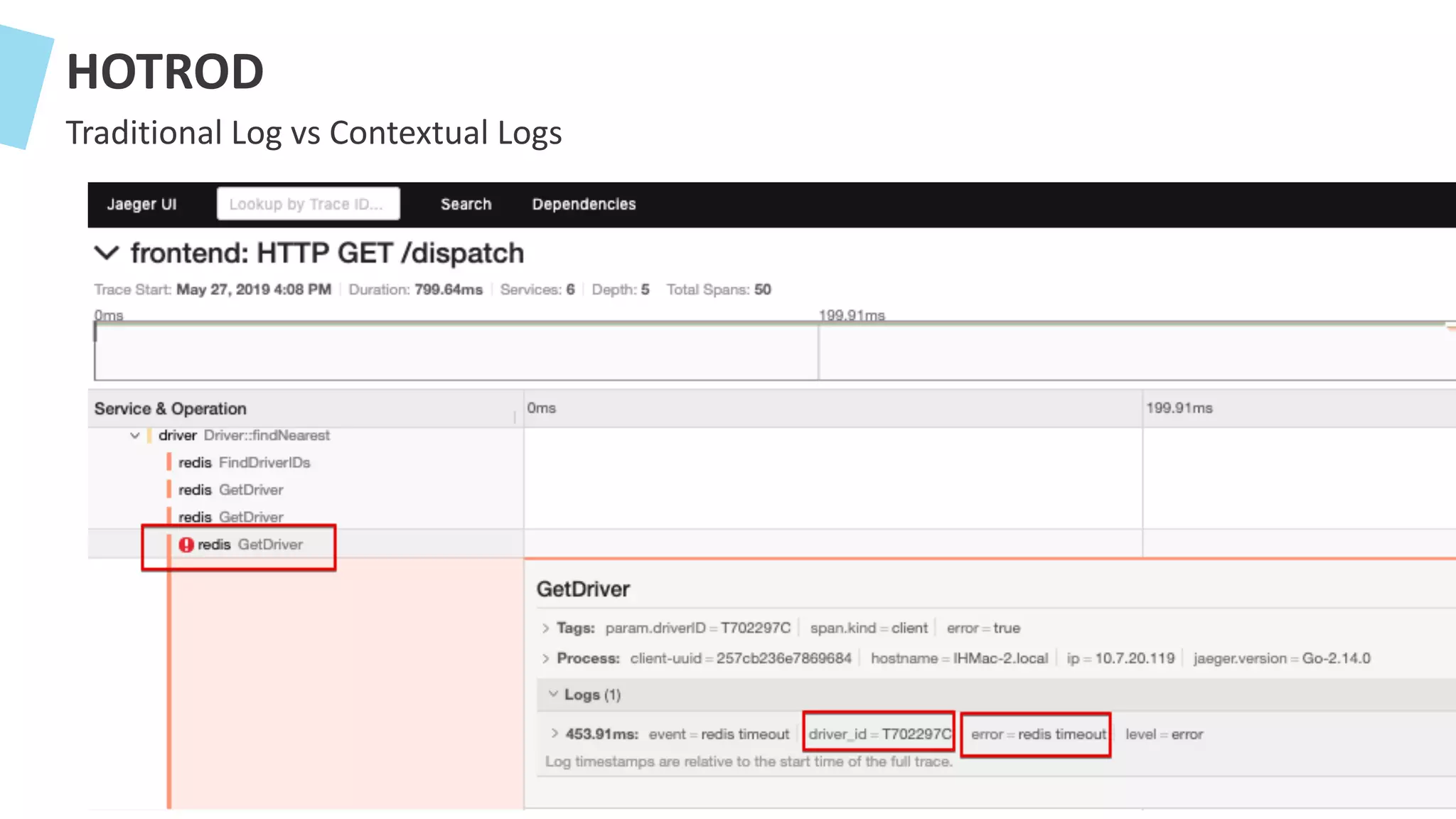Click the timeline 199.91ms column header

click(1179, 408)
